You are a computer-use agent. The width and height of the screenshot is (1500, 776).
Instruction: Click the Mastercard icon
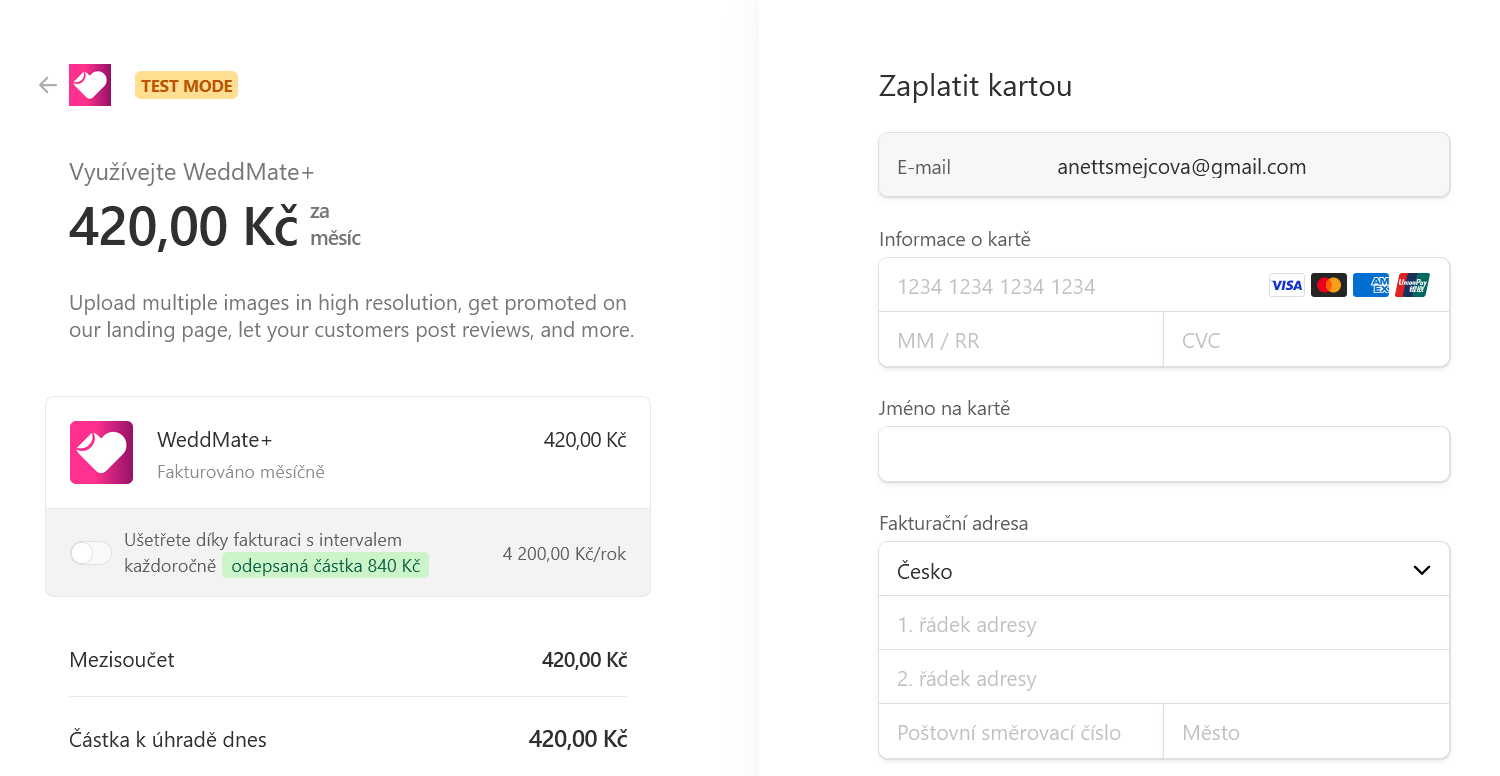tap(1328, 285)
